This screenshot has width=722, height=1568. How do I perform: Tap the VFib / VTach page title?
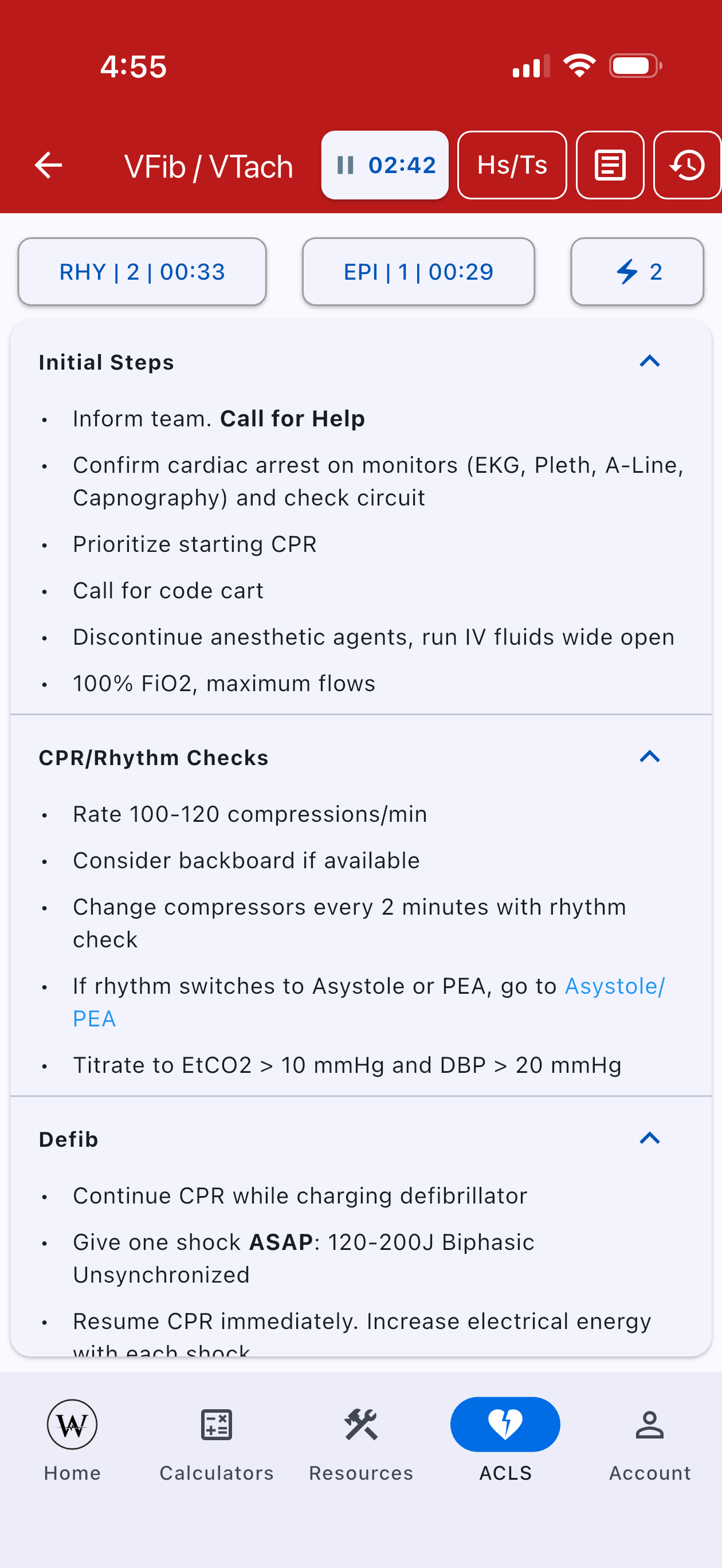(208, 166)
